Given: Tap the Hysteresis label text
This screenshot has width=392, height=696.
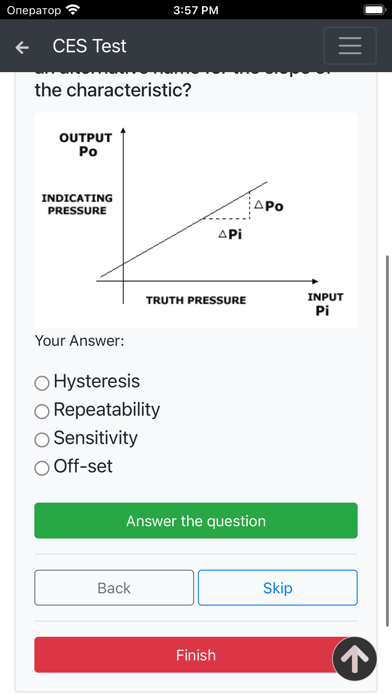Looking at the screenshot, I should (97, 381).
